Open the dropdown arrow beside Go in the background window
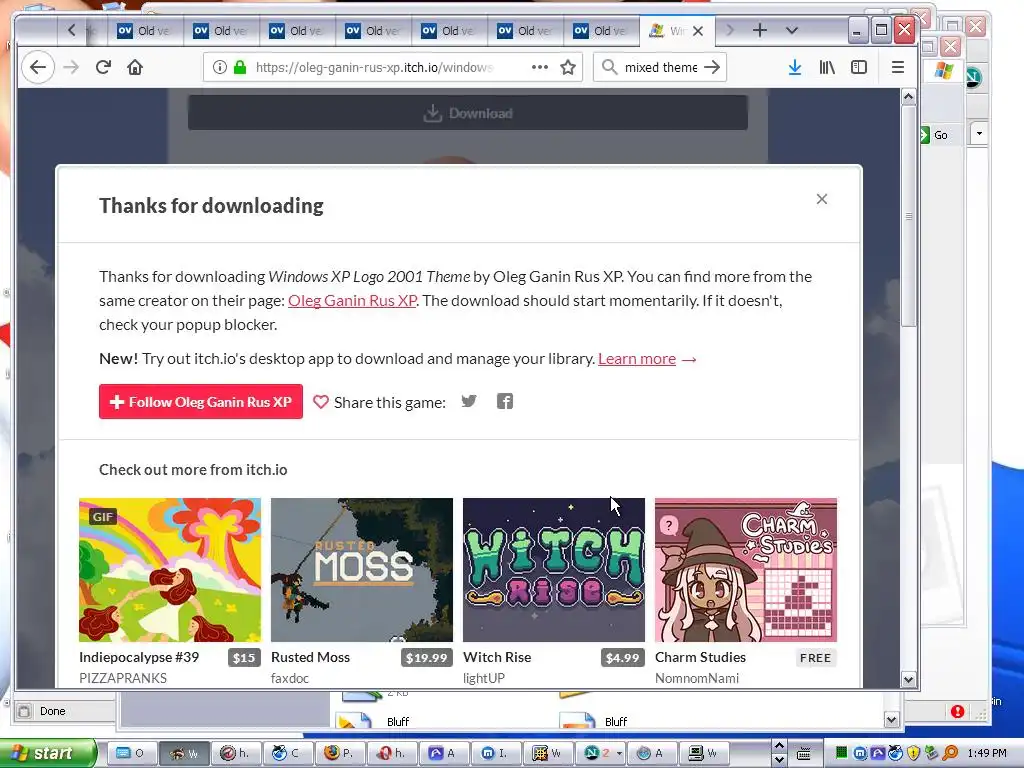 [x=979, y=134]
